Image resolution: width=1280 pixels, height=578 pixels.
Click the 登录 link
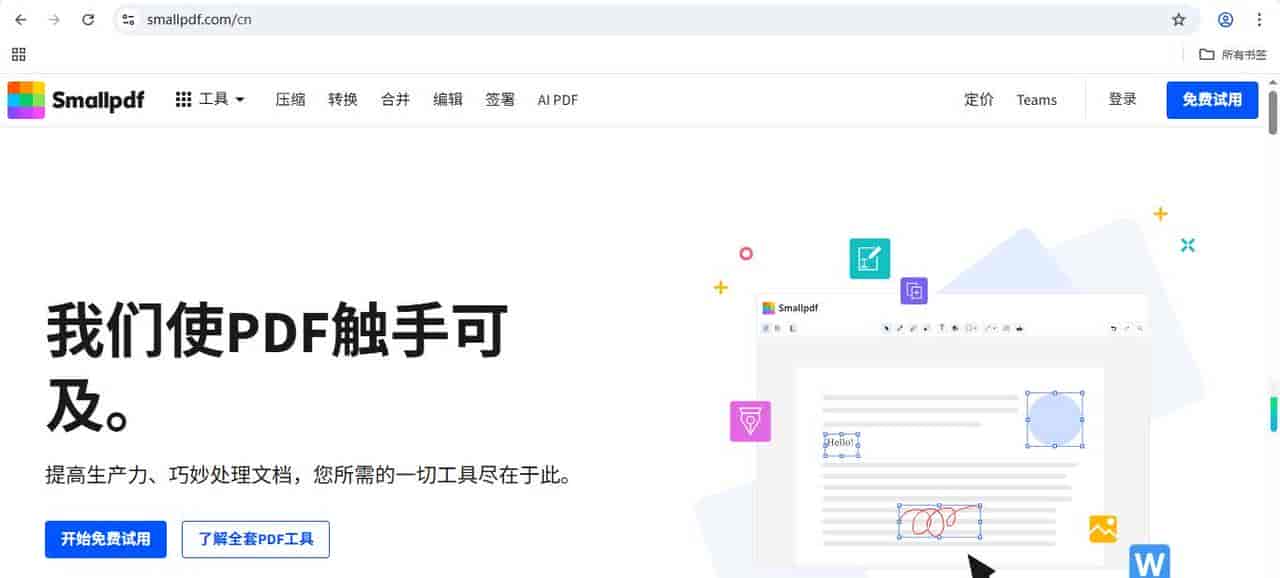pos(1123,99)
